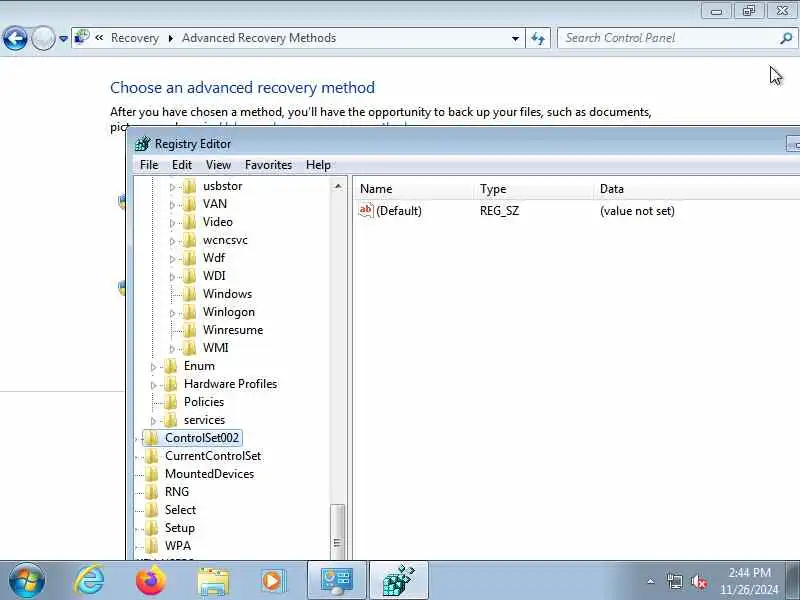Expand the Enum registry key
Screen dimensions: 800x600
coord(154,367)
